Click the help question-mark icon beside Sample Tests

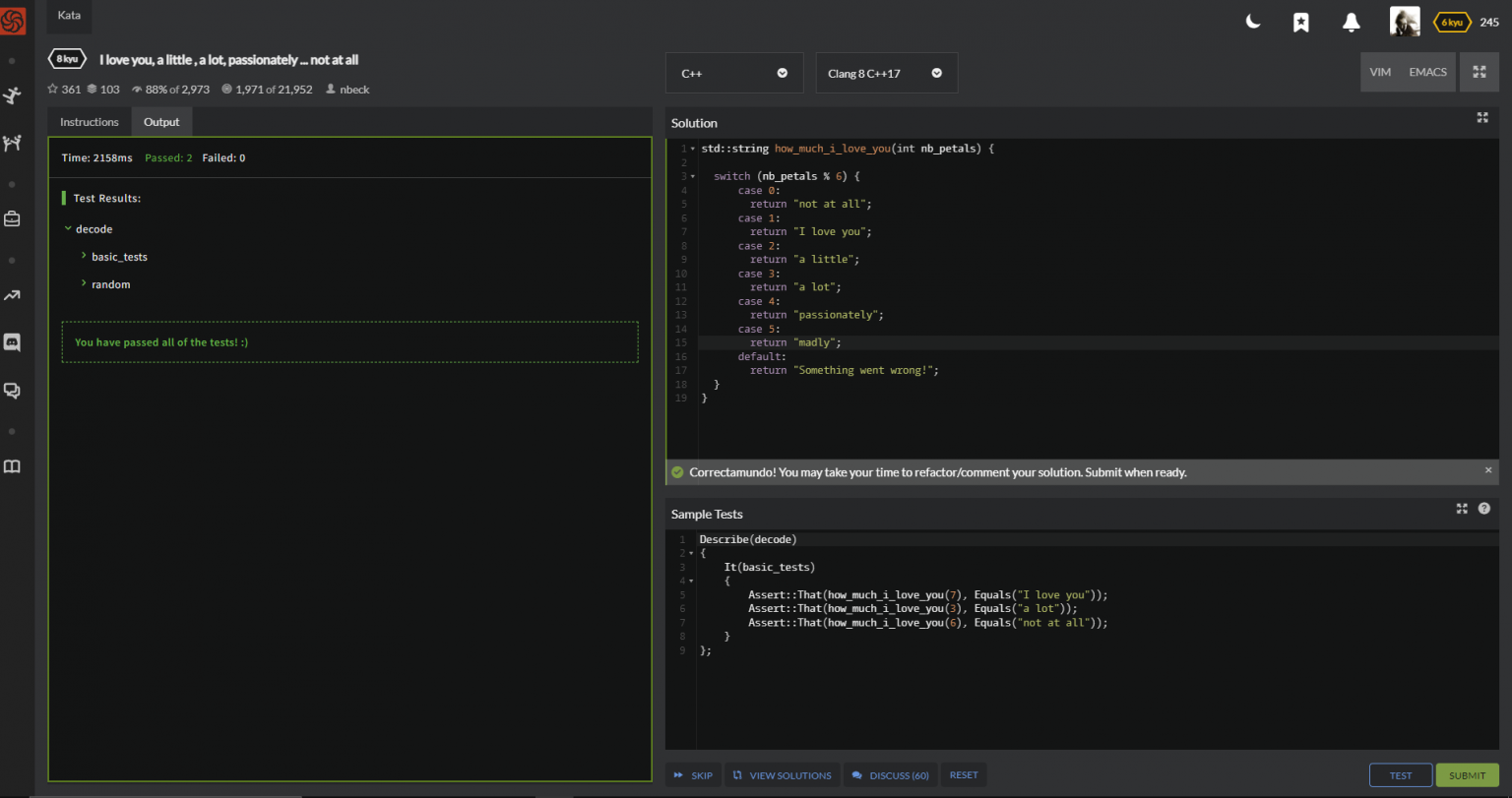pyautogui.click(x=1483, y=508)
